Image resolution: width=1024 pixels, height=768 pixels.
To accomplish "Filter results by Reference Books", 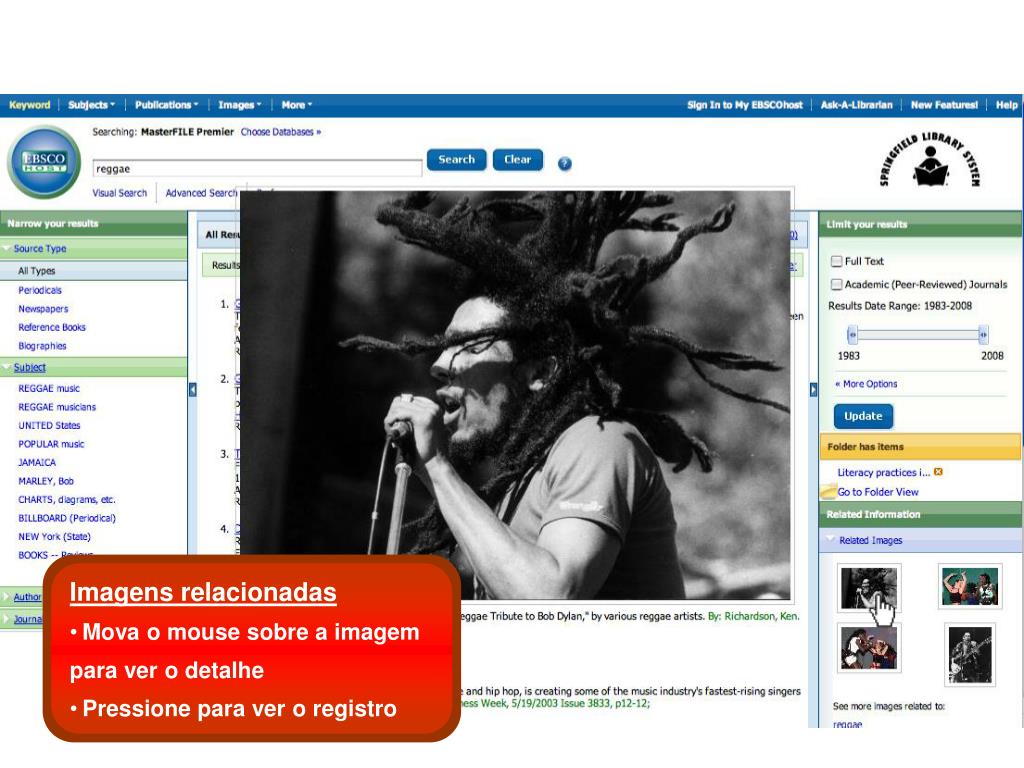I will pos(52,327).
